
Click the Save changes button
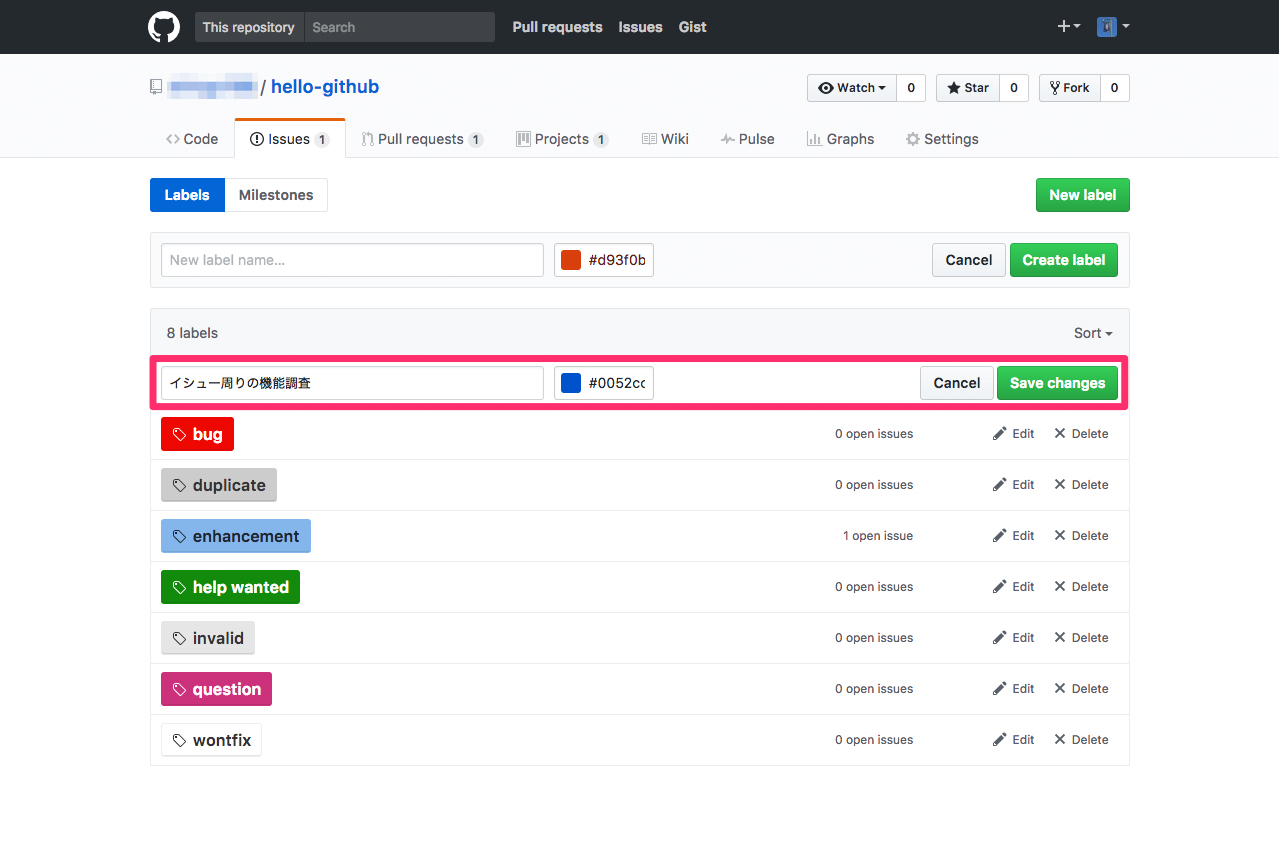pyautogui.click(x=1057, y=383)
